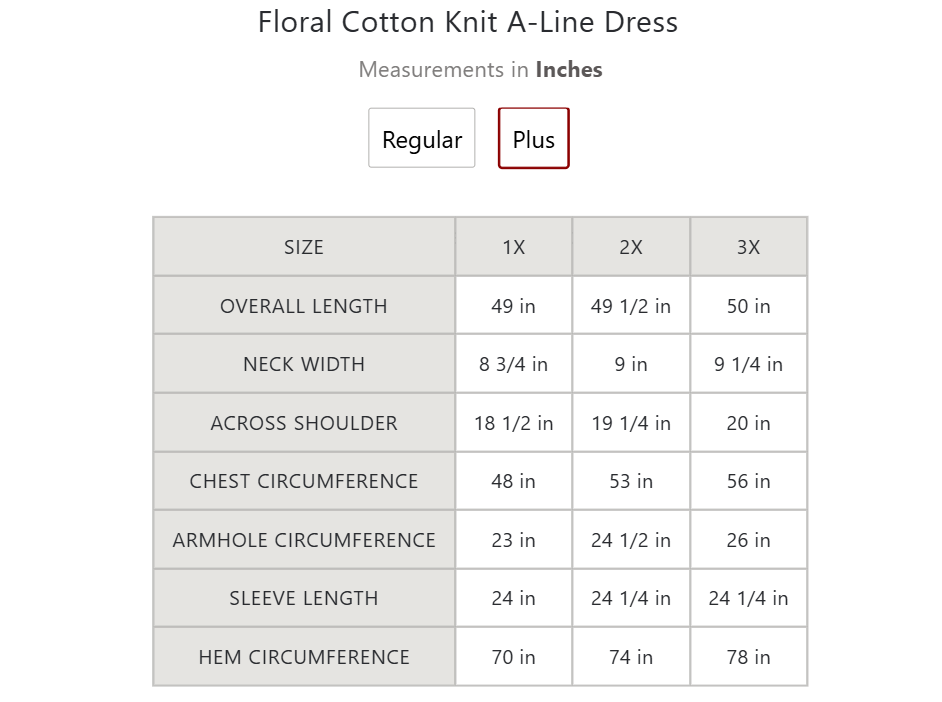Click the 2X size column header
Viewport: 942px width, 702px height.
coord(631,247)
